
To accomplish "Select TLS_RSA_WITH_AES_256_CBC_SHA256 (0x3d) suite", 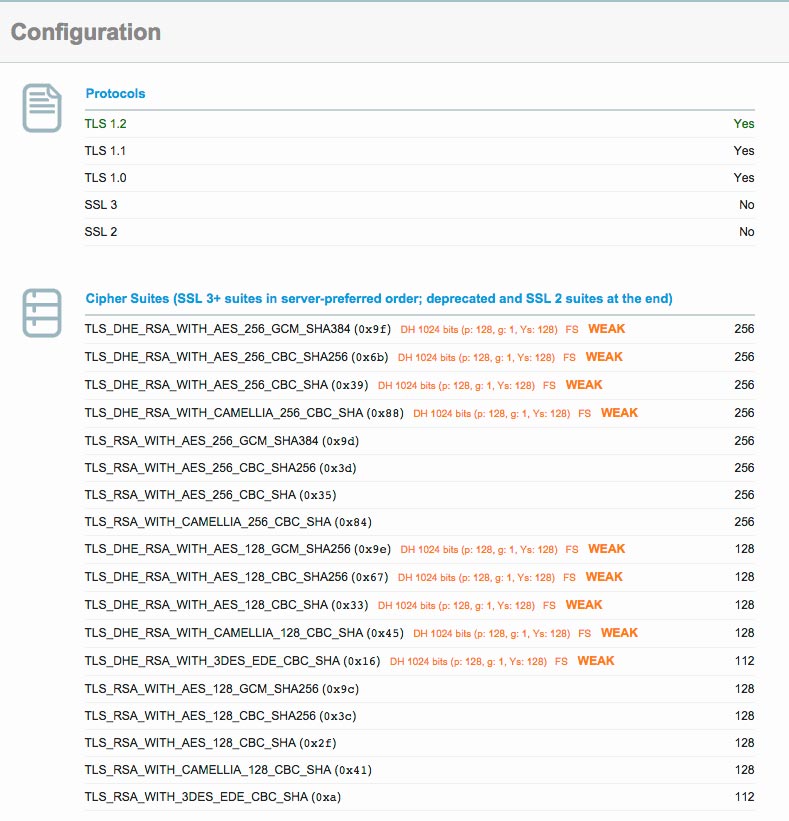I will pos(419,468).
